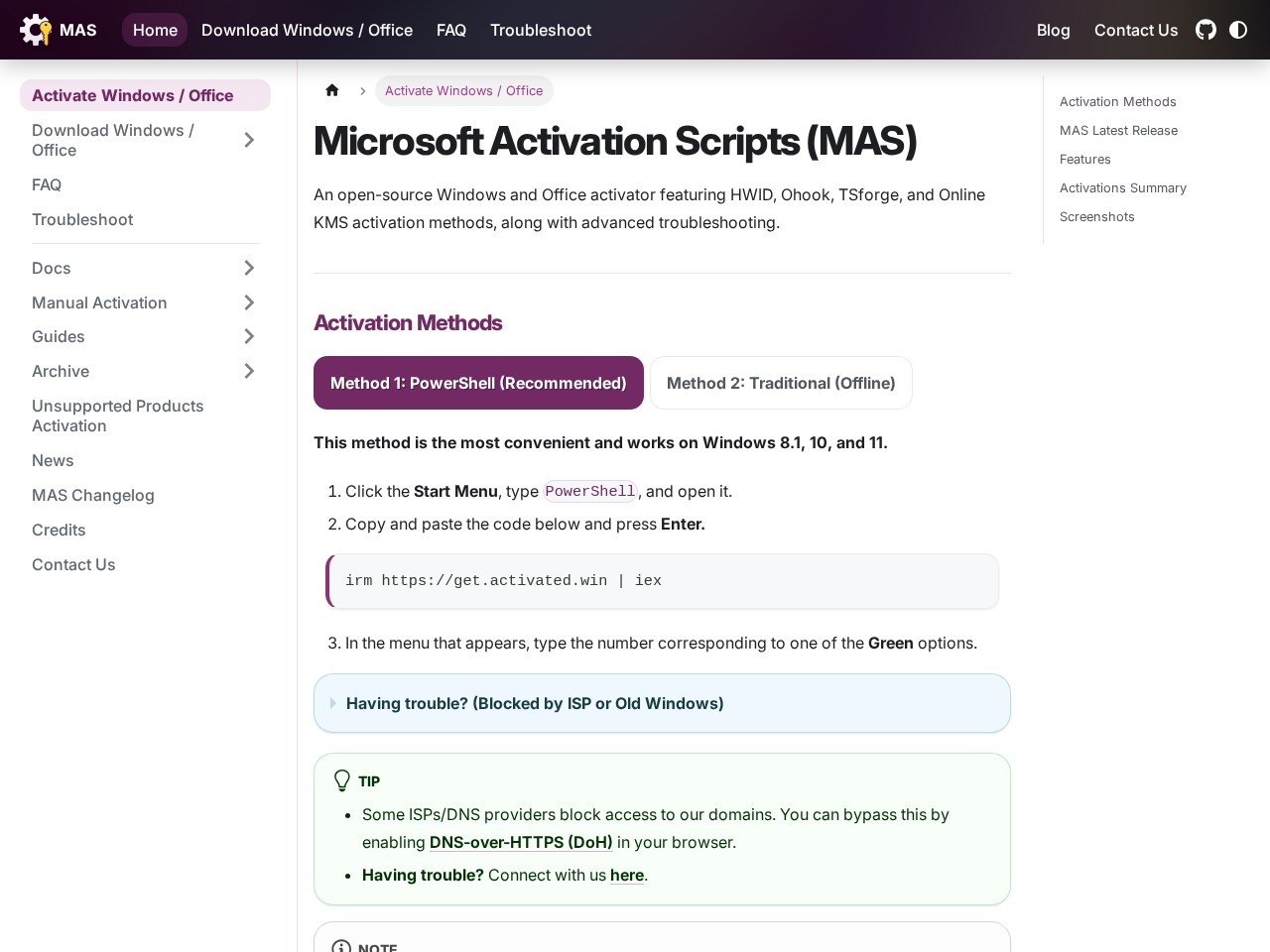
Task: Click the PowerShell inline code text
Action: (589, 491)
